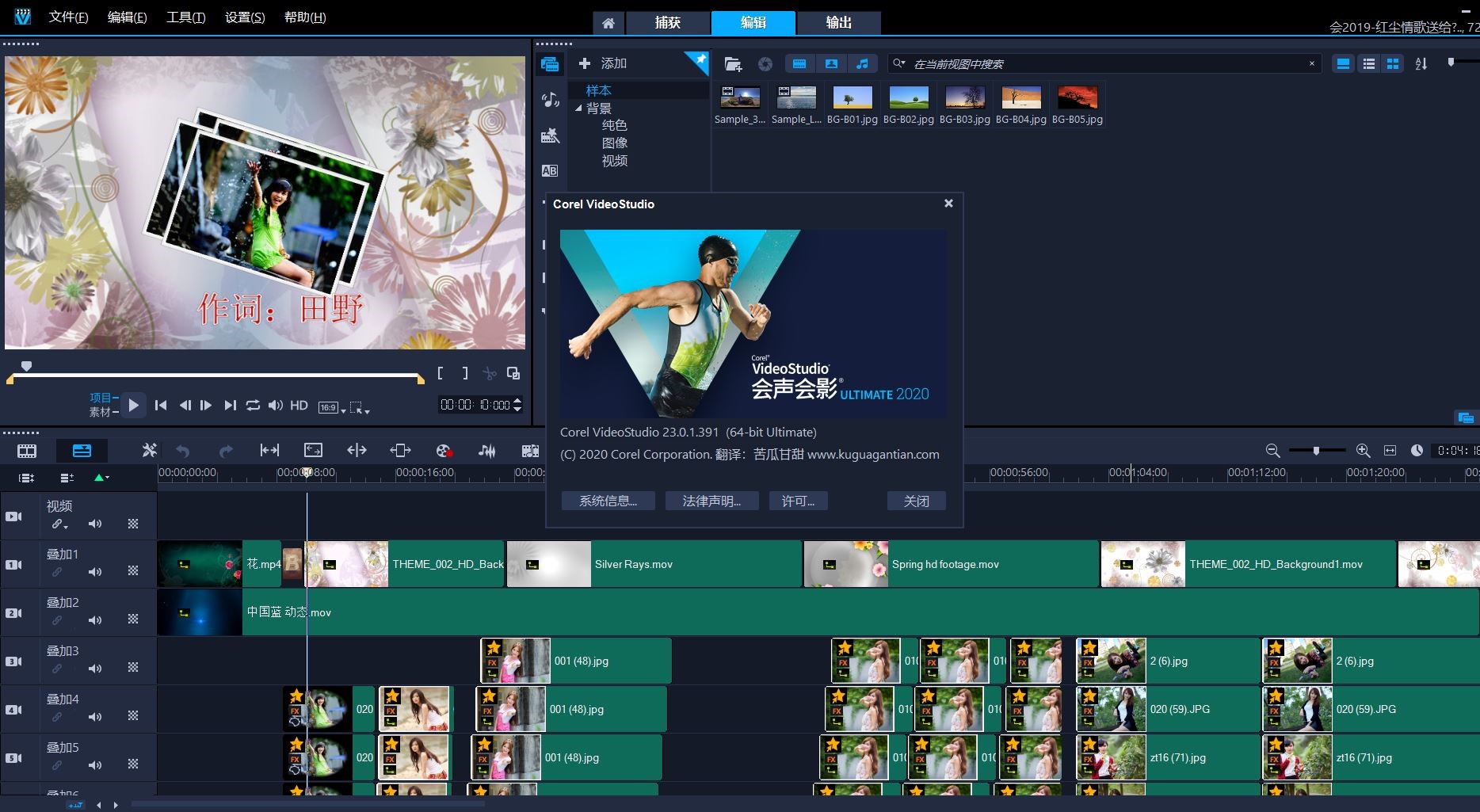Toggle repeat playback in preview
The width and height of the screenshot is (1480, 812).
(253, 406)
